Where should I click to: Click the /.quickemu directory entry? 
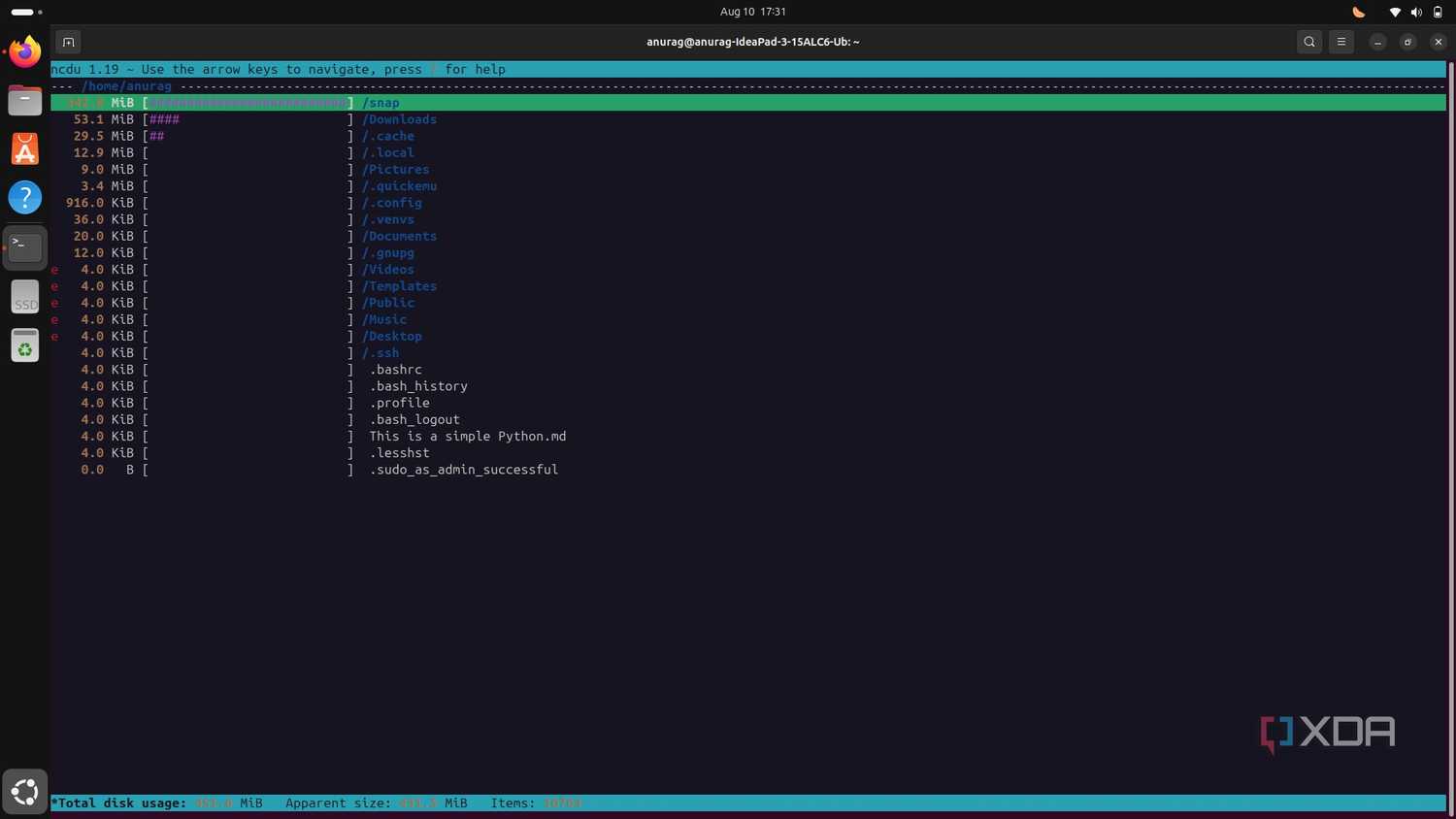(399, 186)
